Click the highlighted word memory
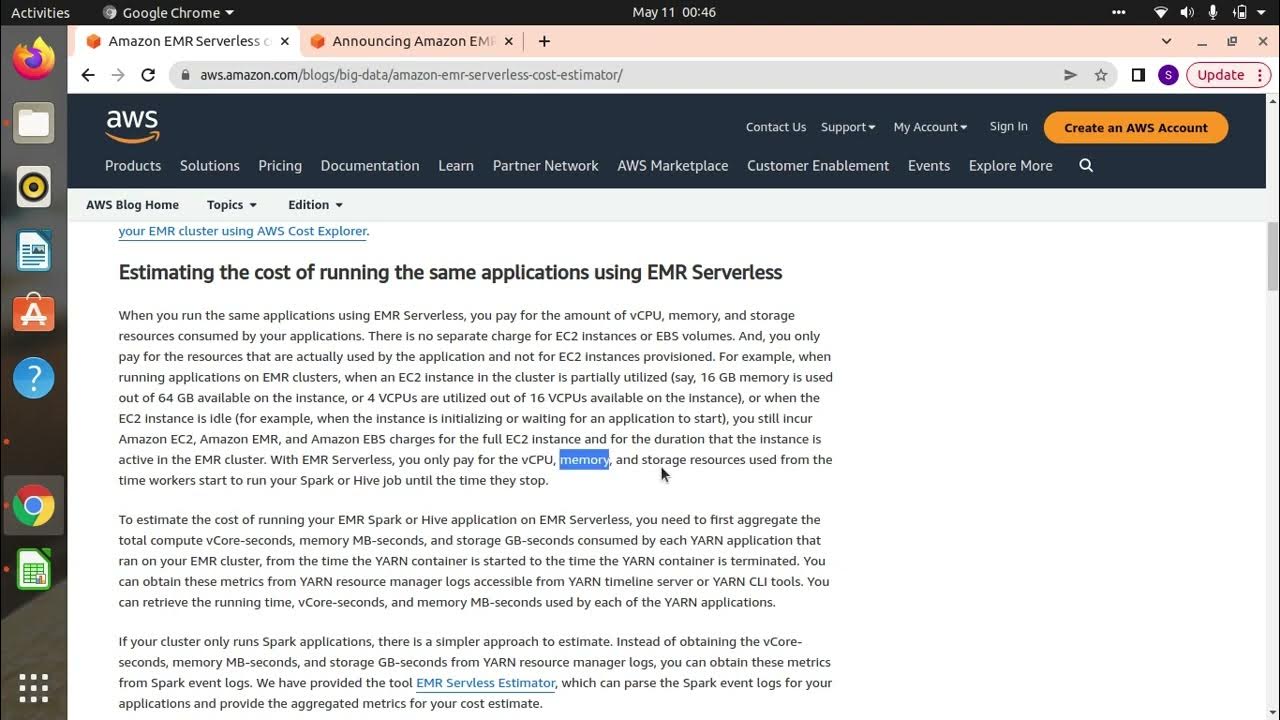The width and height of the screenshot is (1280, 720). coord(584,460)
